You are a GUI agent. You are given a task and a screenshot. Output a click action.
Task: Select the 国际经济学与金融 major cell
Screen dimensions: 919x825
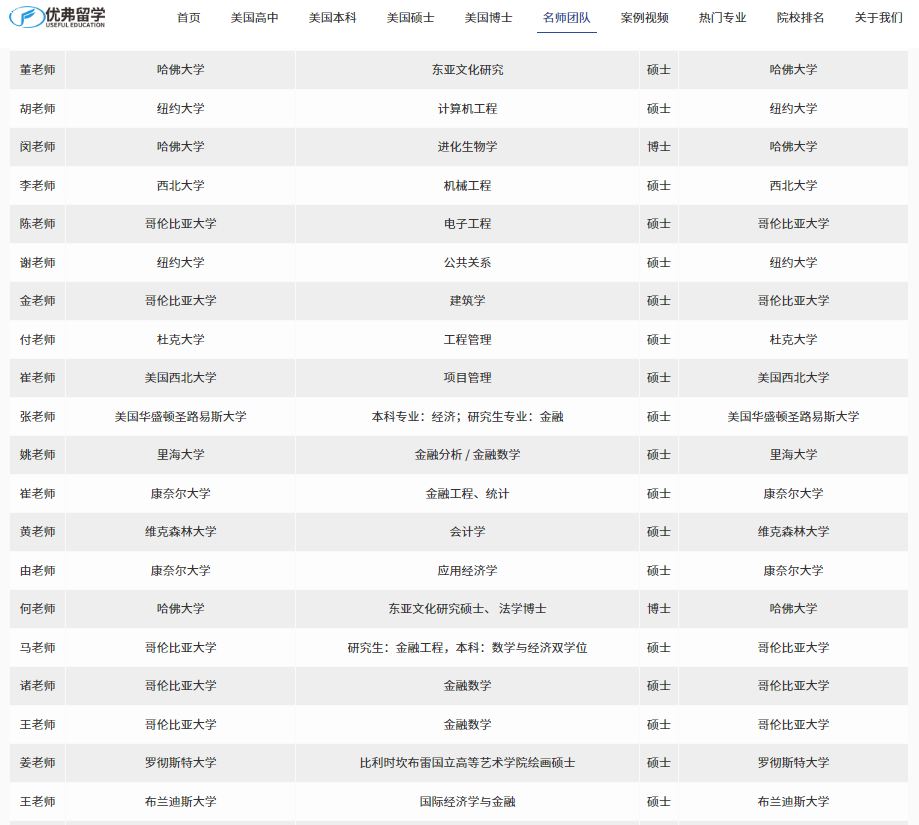[467, 802]
